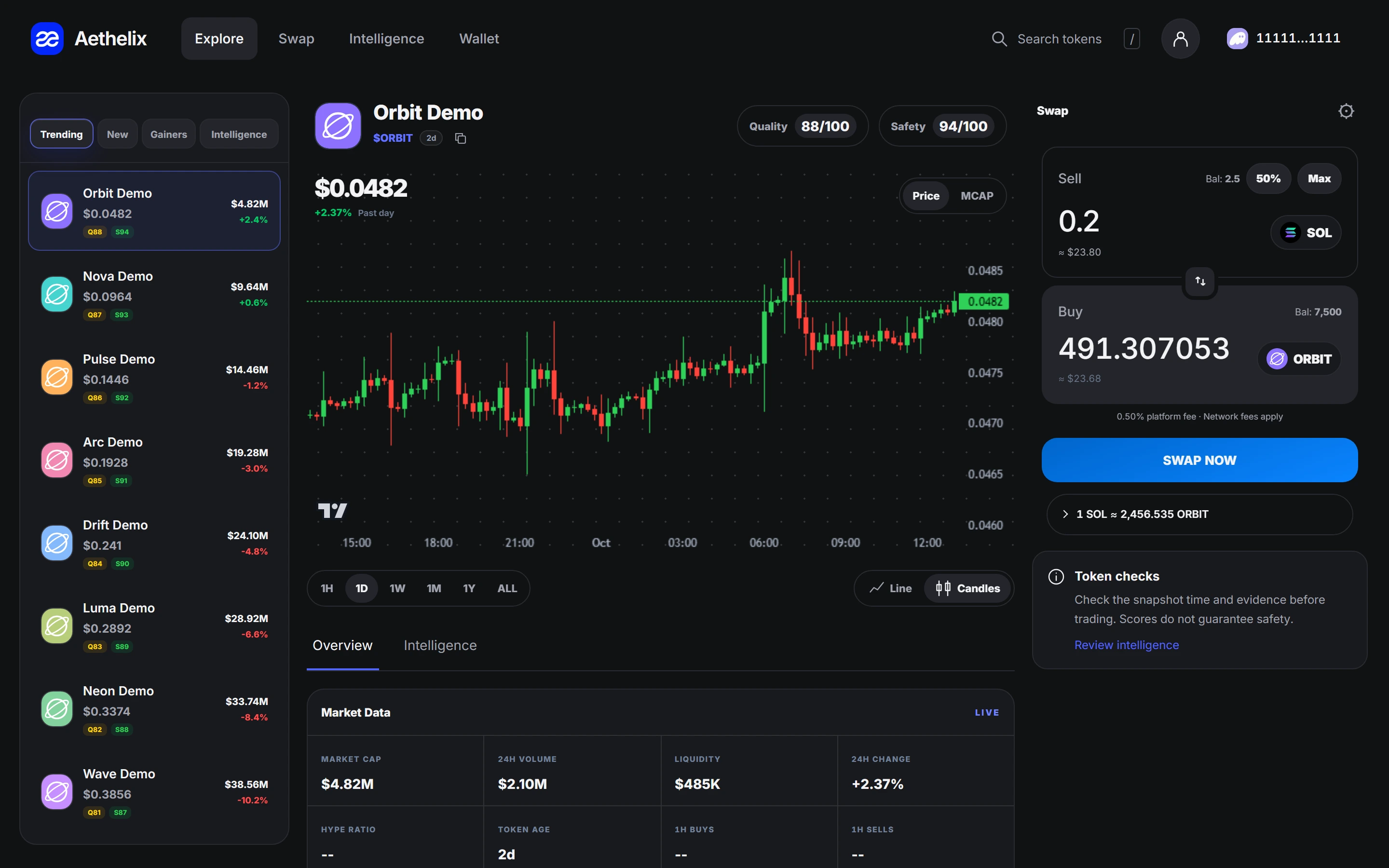
Task: Open ORBIT token selector in Buy box
Action: tap(1299, 359)
